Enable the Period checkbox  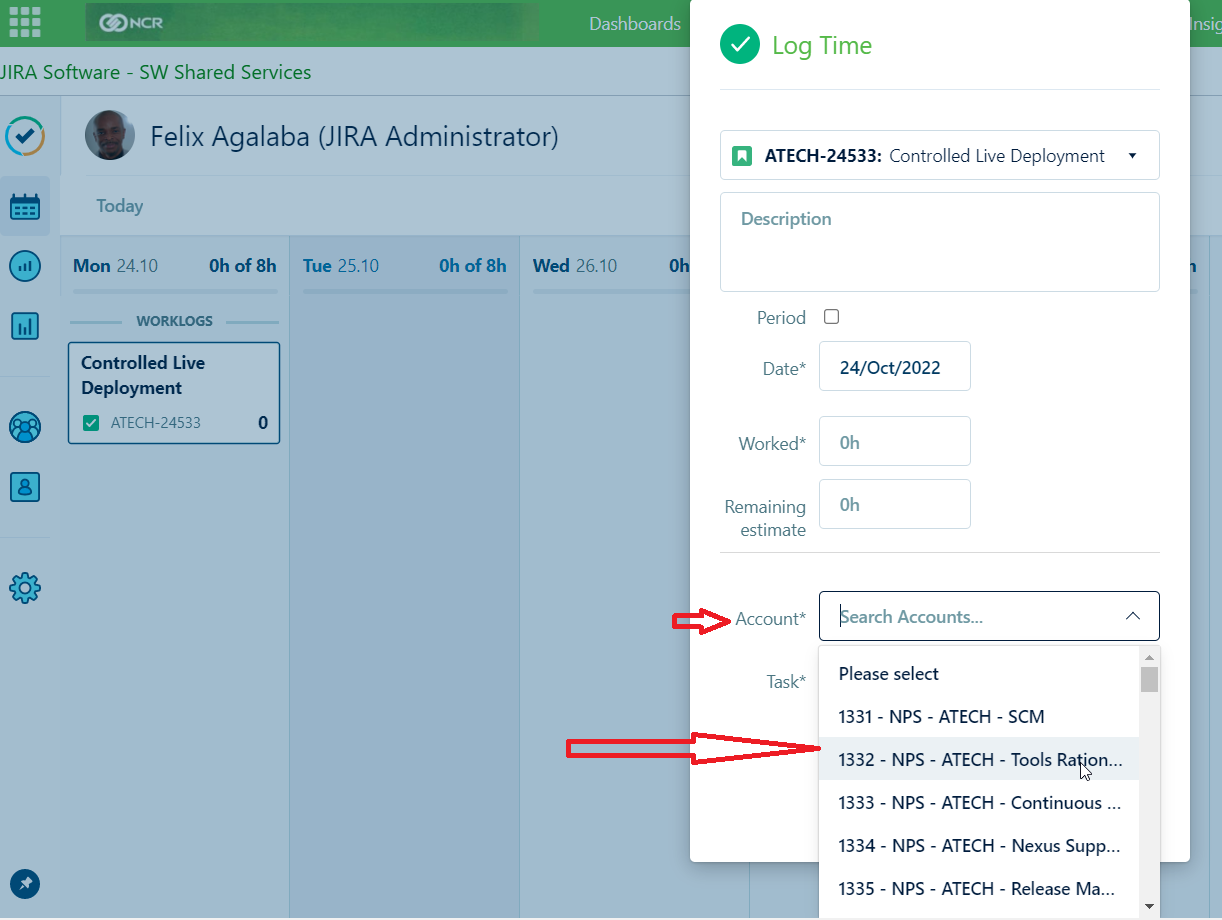831,317
